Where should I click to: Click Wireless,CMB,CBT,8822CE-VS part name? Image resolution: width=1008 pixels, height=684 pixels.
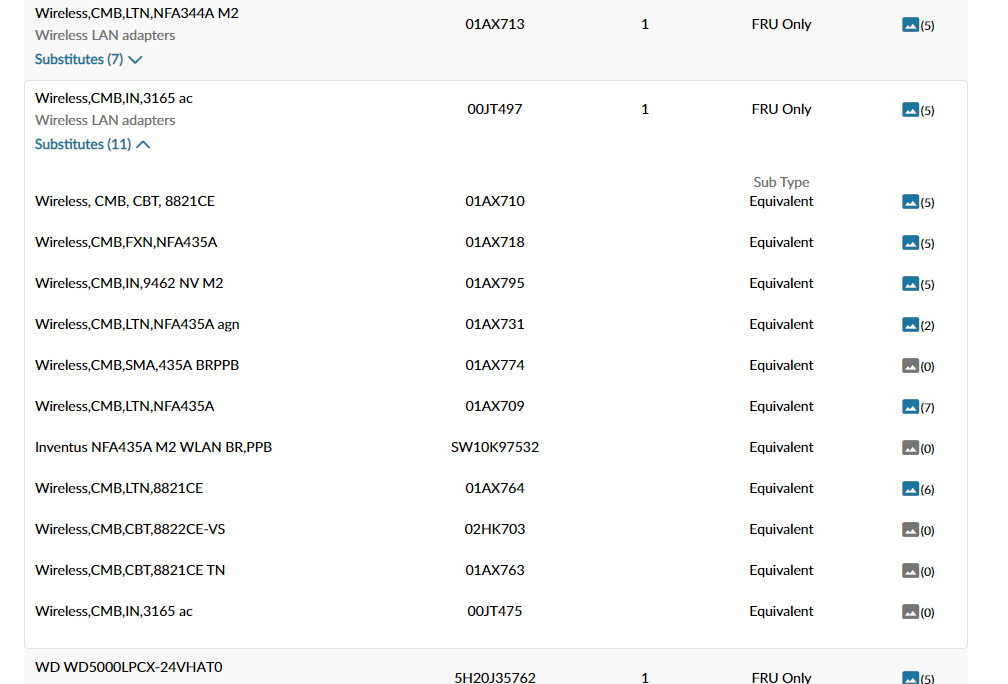click(130, 529)
